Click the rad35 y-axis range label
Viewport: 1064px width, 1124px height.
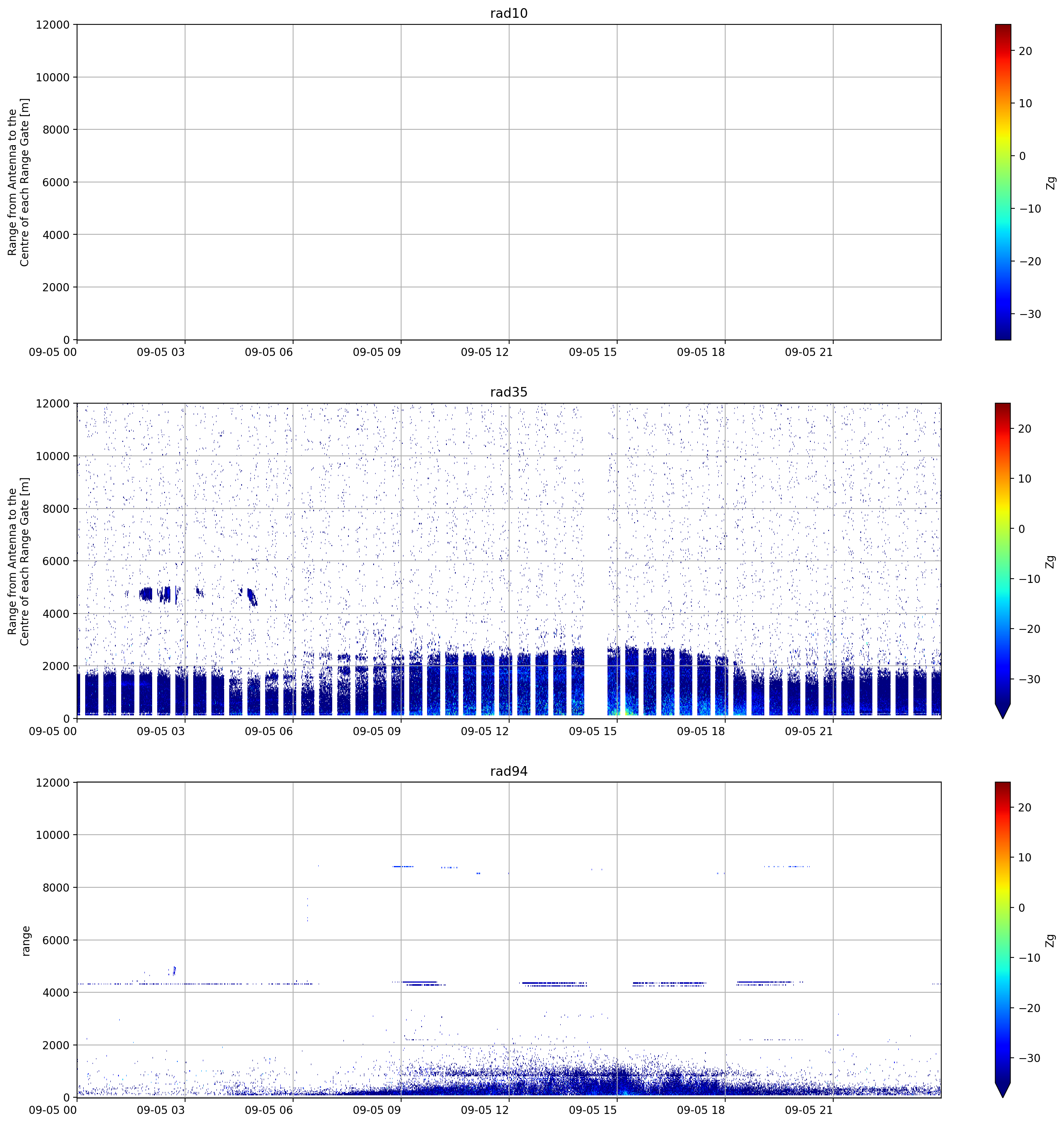point(19,561)
